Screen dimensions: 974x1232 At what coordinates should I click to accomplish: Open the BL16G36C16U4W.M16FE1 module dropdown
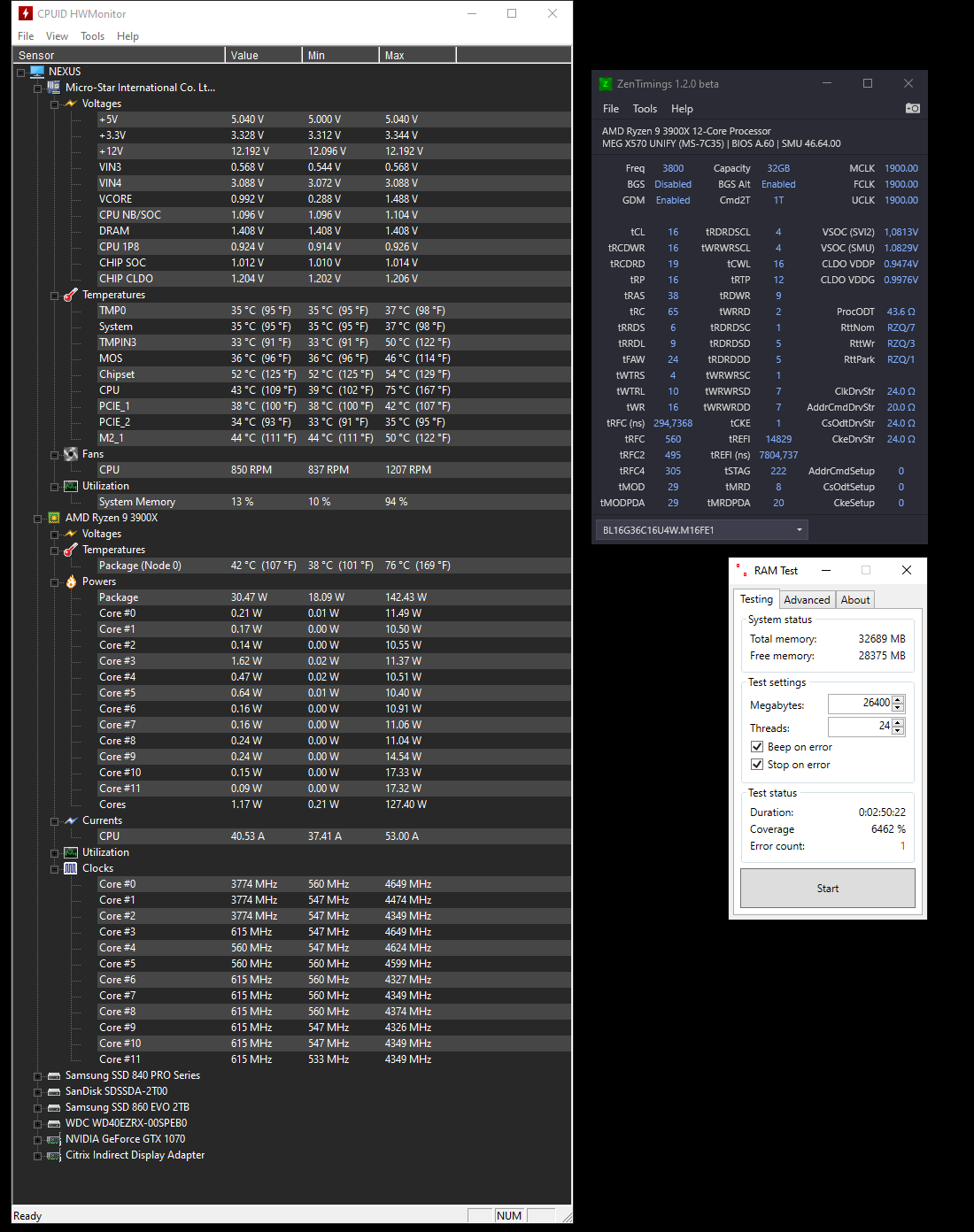(702, 530)
